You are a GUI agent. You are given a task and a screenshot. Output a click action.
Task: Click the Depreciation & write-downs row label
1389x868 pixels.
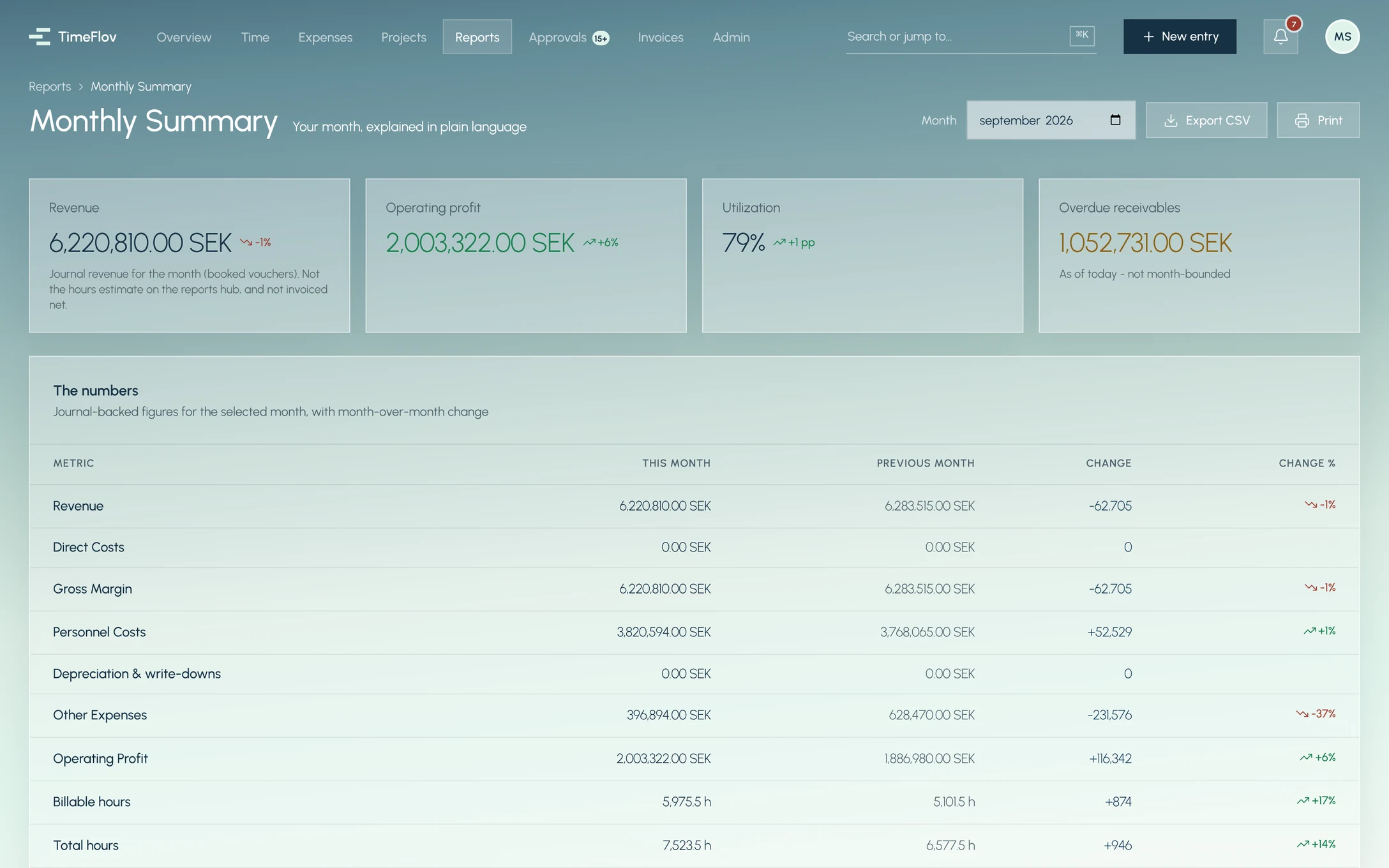click(137, 674)
